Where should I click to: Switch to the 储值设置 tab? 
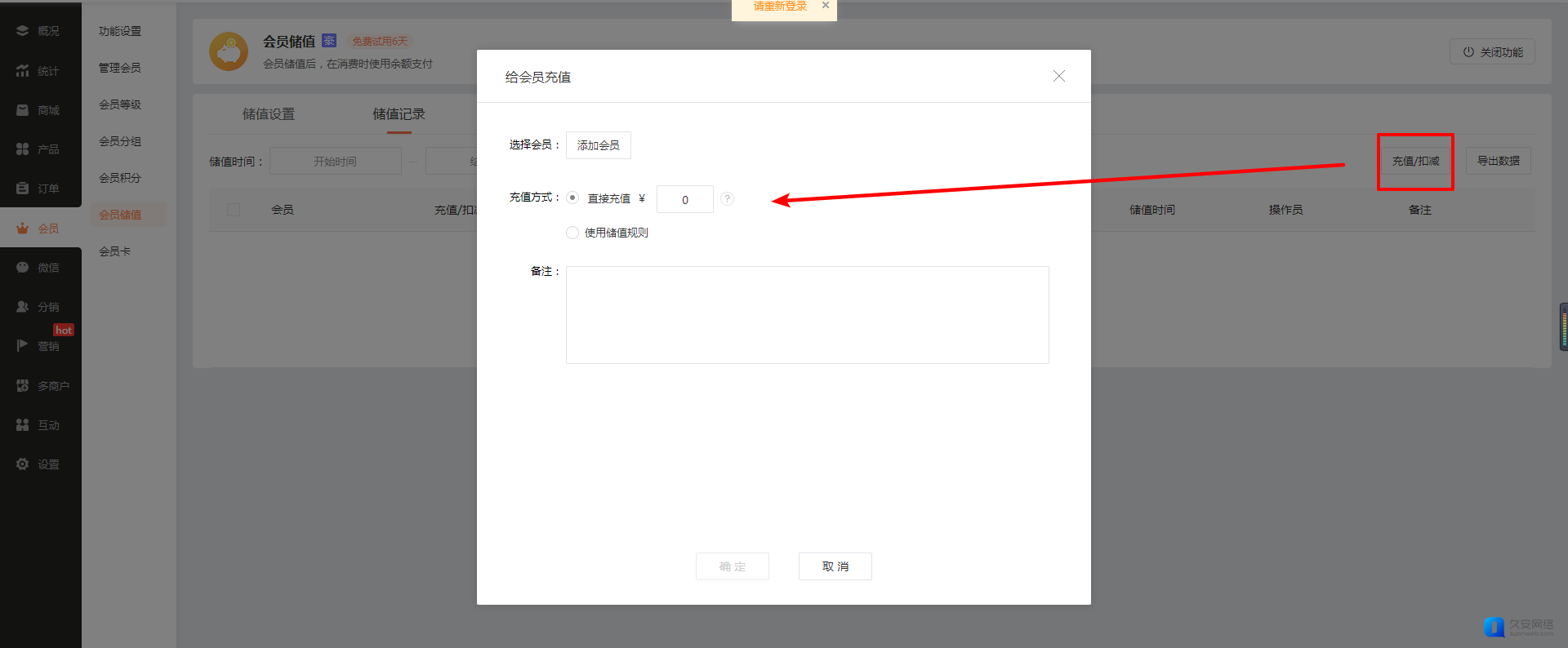point(269,114)
